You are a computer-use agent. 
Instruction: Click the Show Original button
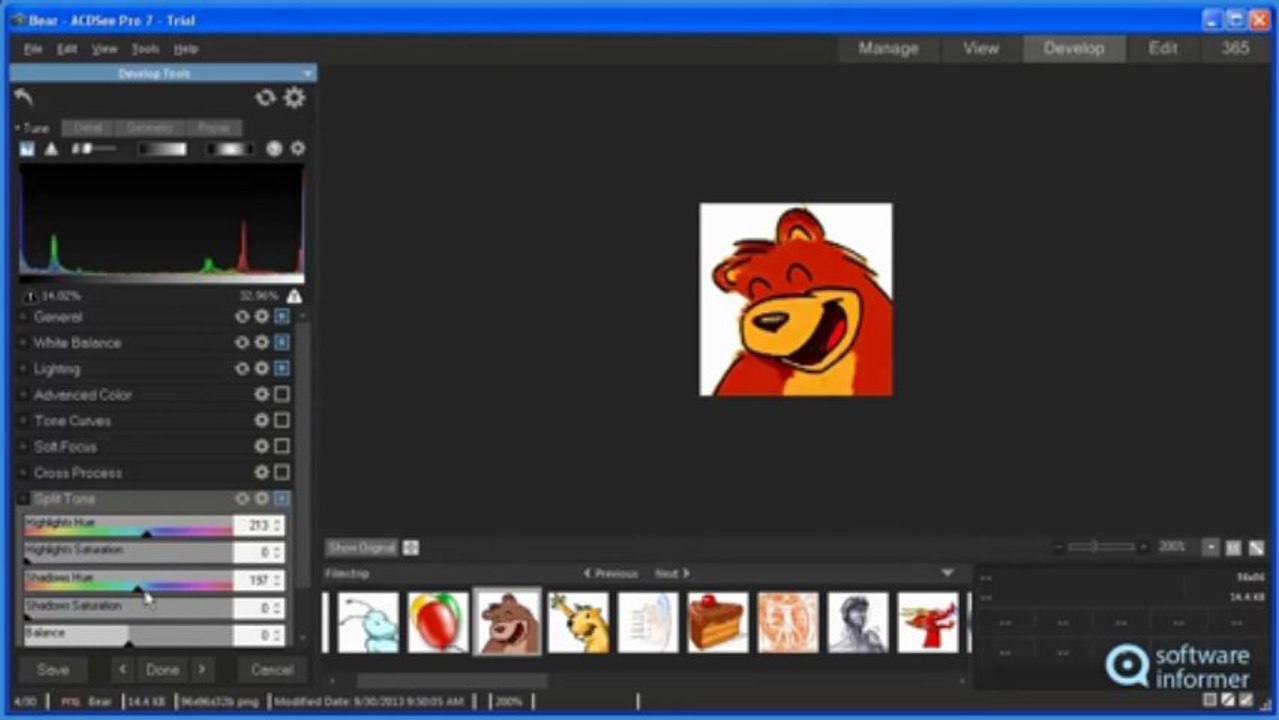(362, 548)
